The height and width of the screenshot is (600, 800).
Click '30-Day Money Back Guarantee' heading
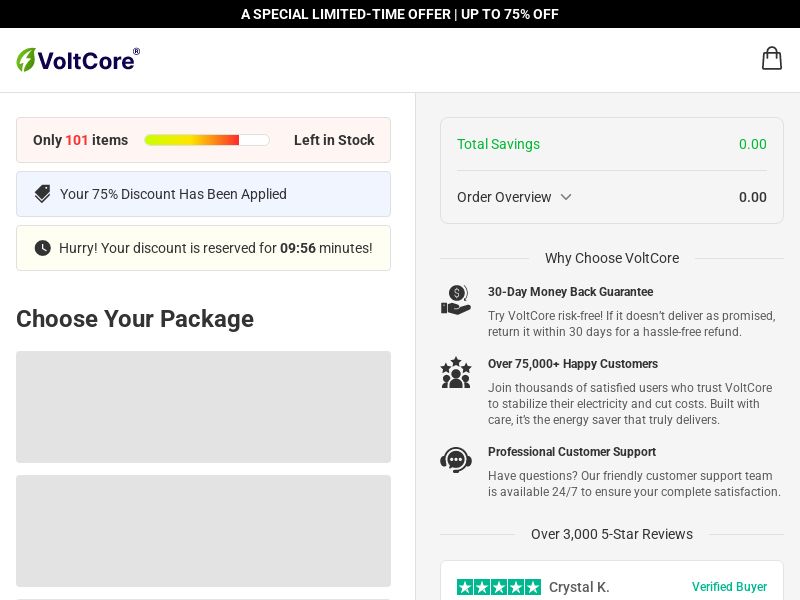coord(570,292)
